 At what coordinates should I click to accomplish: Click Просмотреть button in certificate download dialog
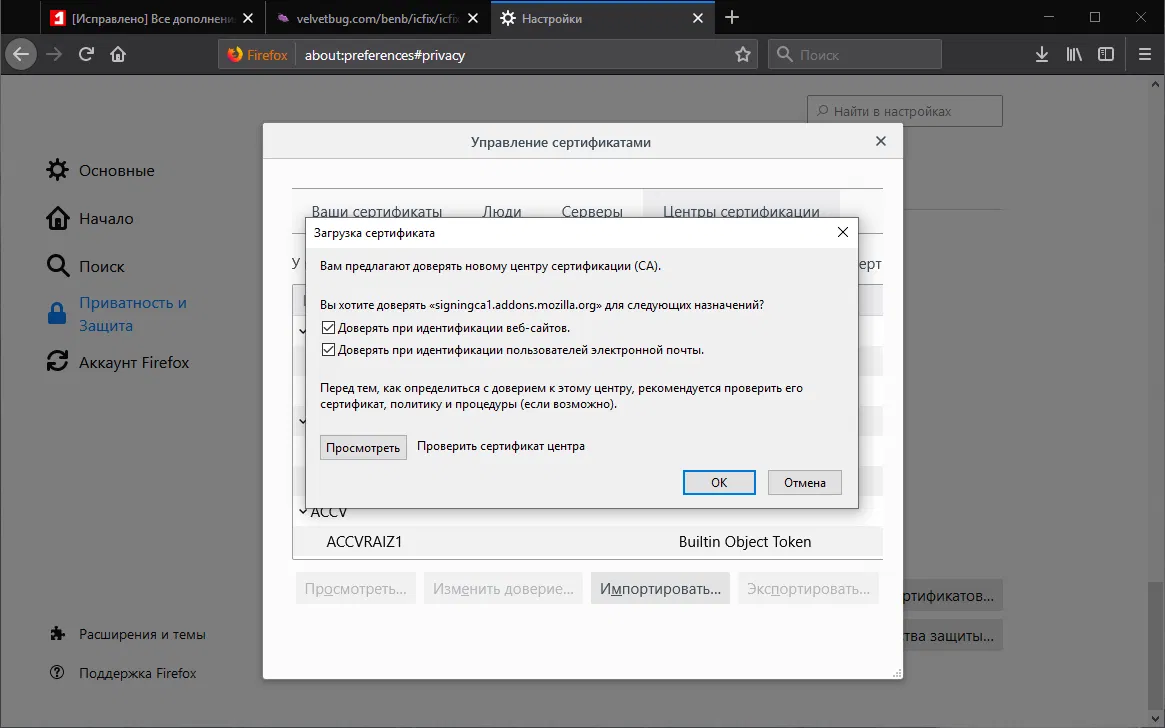pos(363,447)
